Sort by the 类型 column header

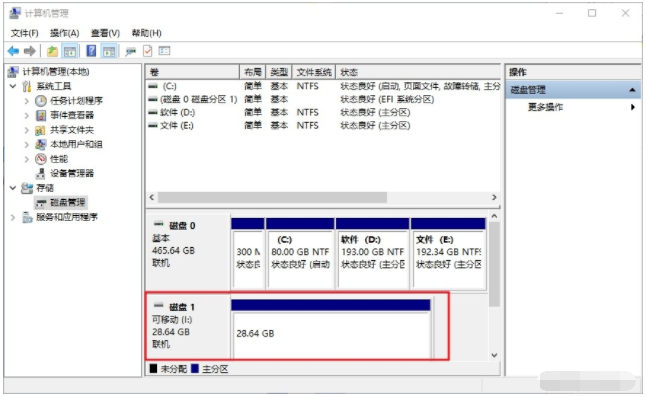(x=279, y=72)
